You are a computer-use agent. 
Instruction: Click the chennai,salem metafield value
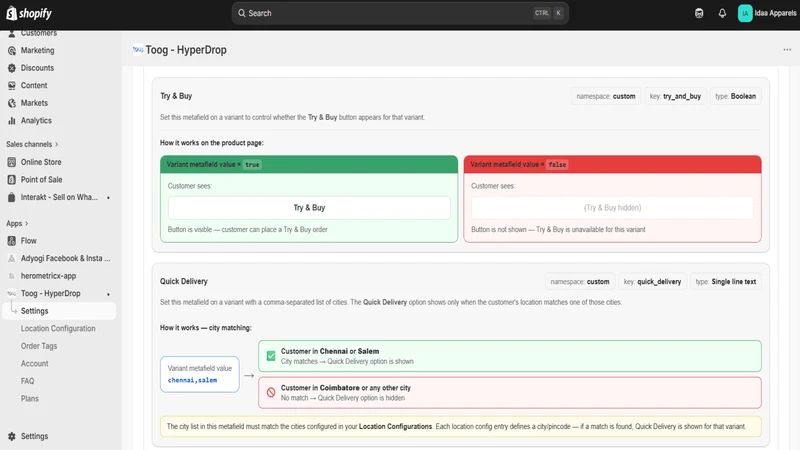tap(192, 381)
